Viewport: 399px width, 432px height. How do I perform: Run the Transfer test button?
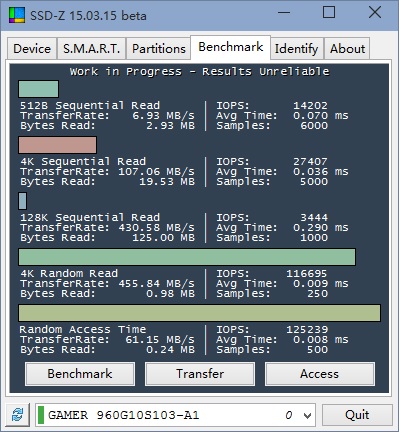click(200, 374)
